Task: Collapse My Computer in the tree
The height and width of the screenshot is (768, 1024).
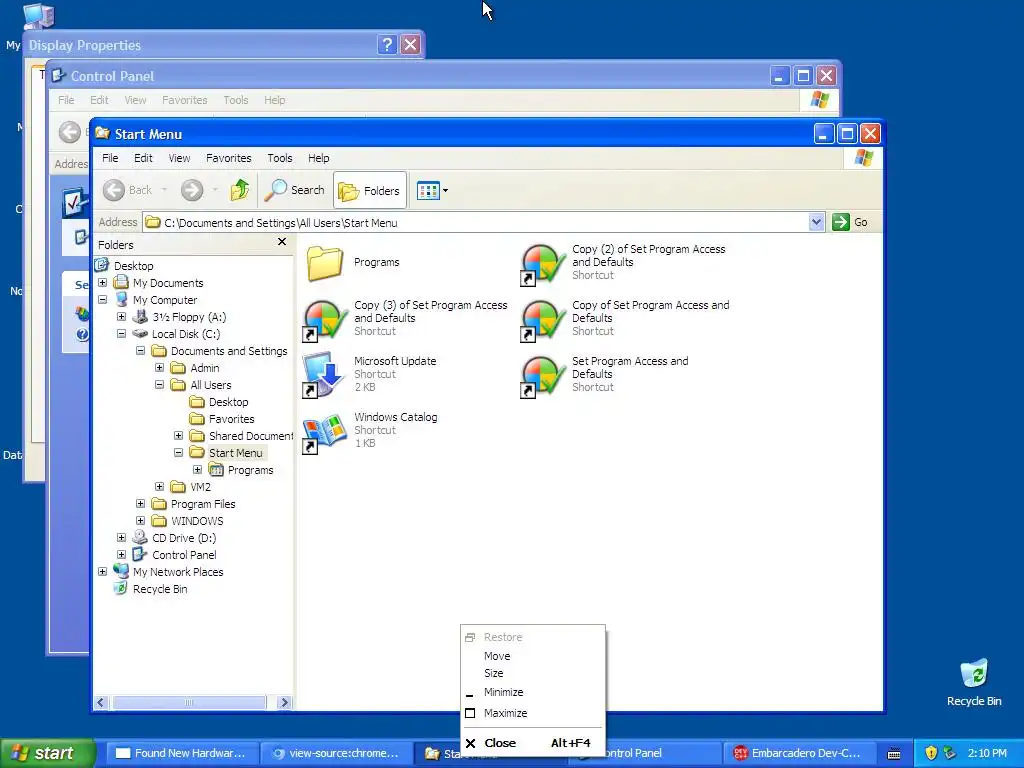Action: click(103, 300)
